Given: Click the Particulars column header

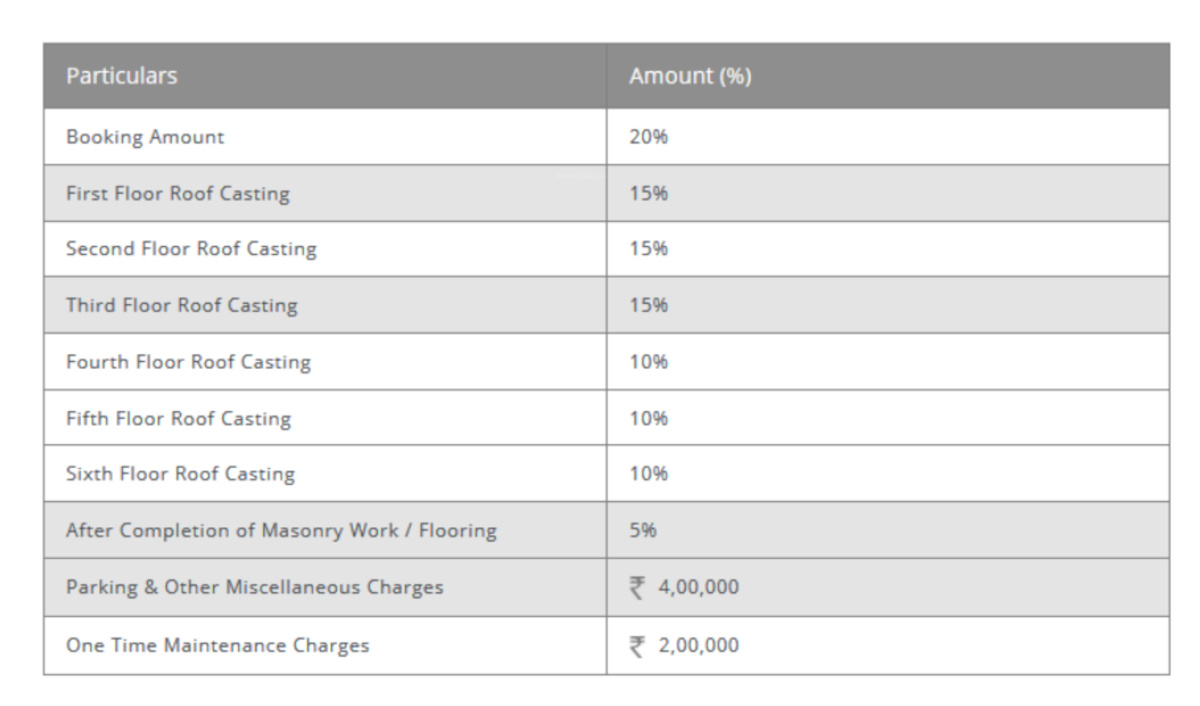Looking at the screenshot, I should [122, 76].
